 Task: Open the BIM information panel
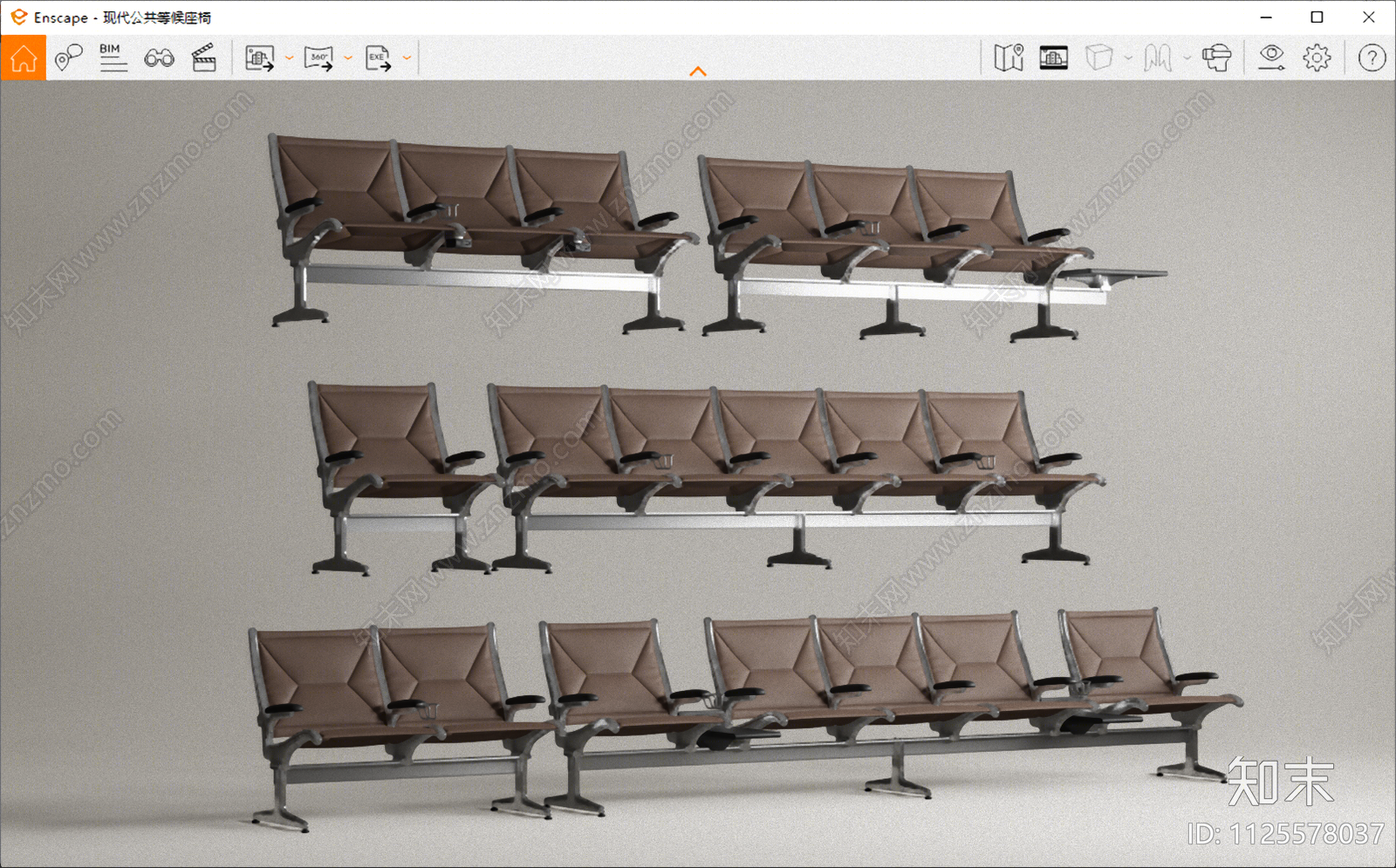113,58
